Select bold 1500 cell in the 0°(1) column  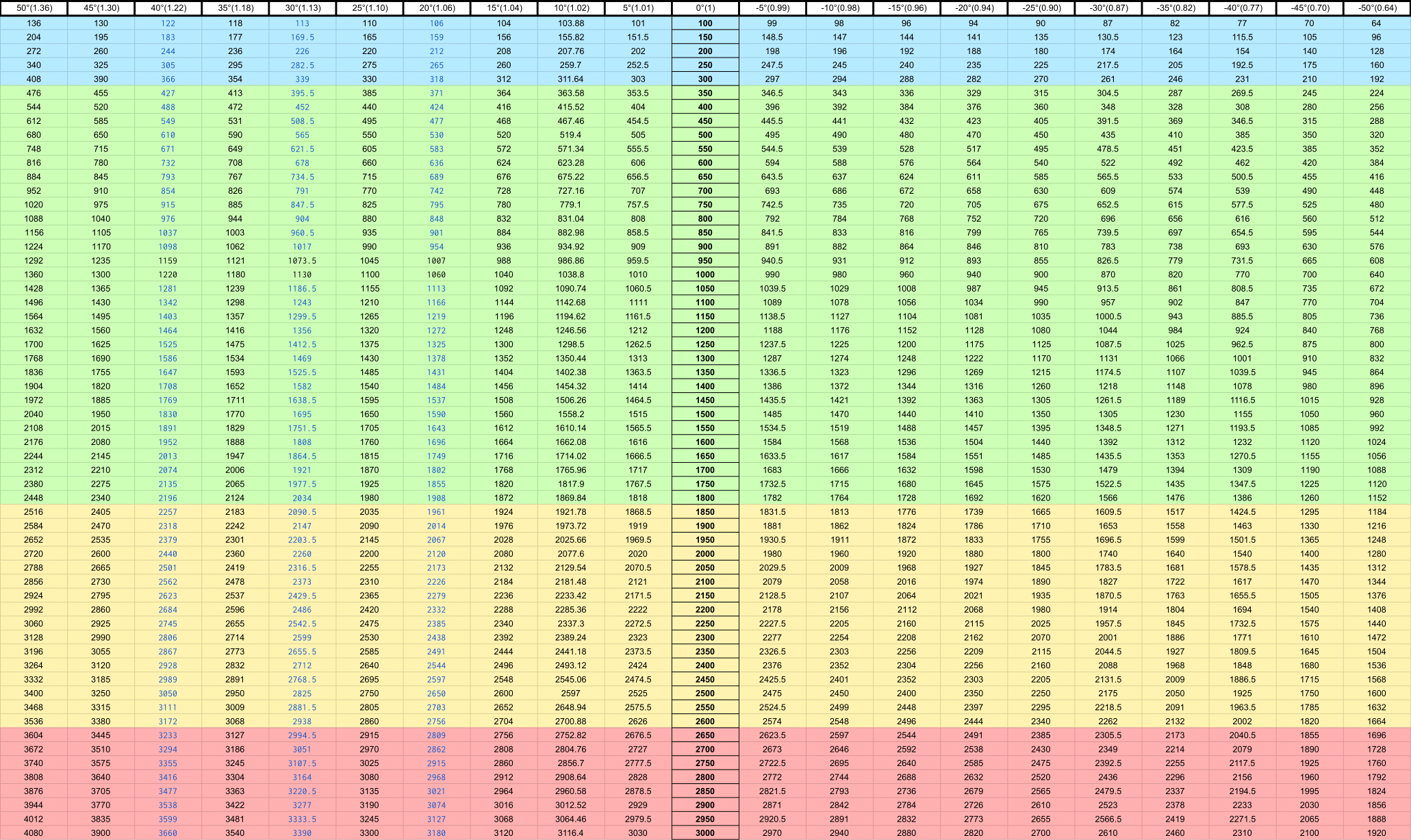[704, 414]
